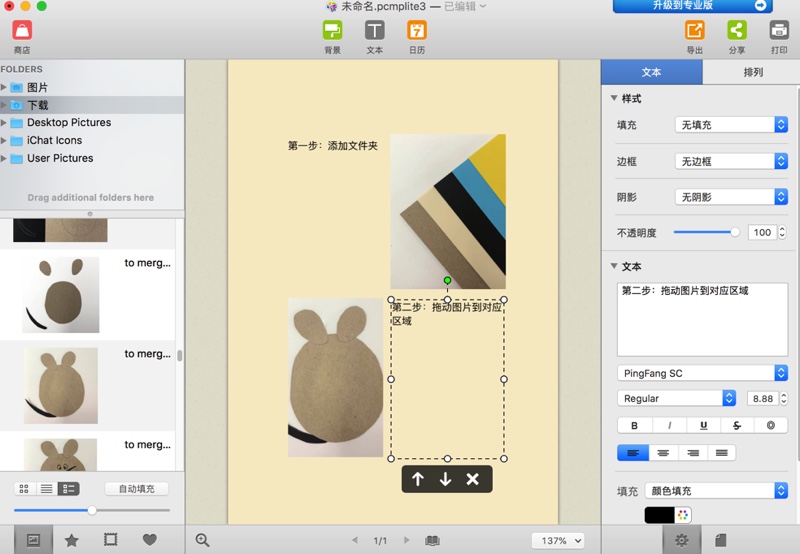800x554 pixels.
Task: Export the collage using 导出 icon
Action: click(694, 30)
